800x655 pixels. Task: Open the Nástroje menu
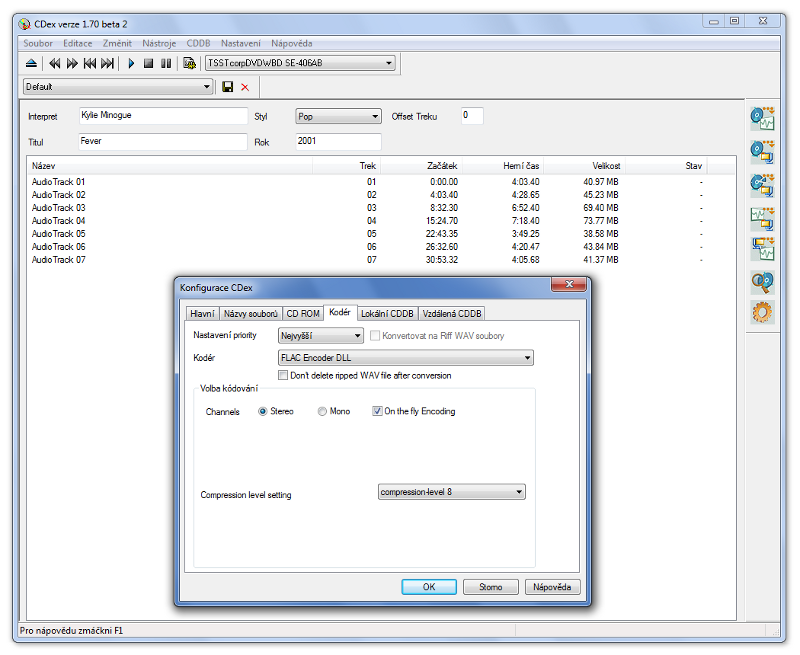click(x=159, y=43)
